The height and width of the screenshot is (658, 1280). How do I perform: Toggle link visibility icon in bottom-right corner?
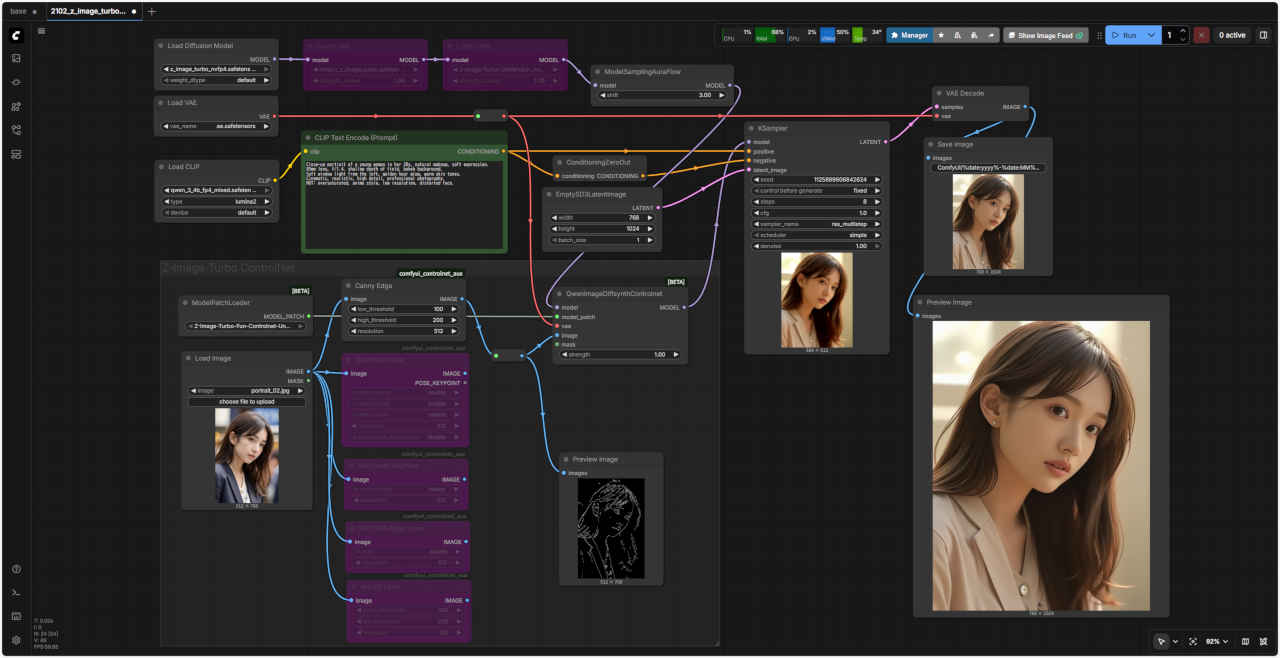(1264, 641)
